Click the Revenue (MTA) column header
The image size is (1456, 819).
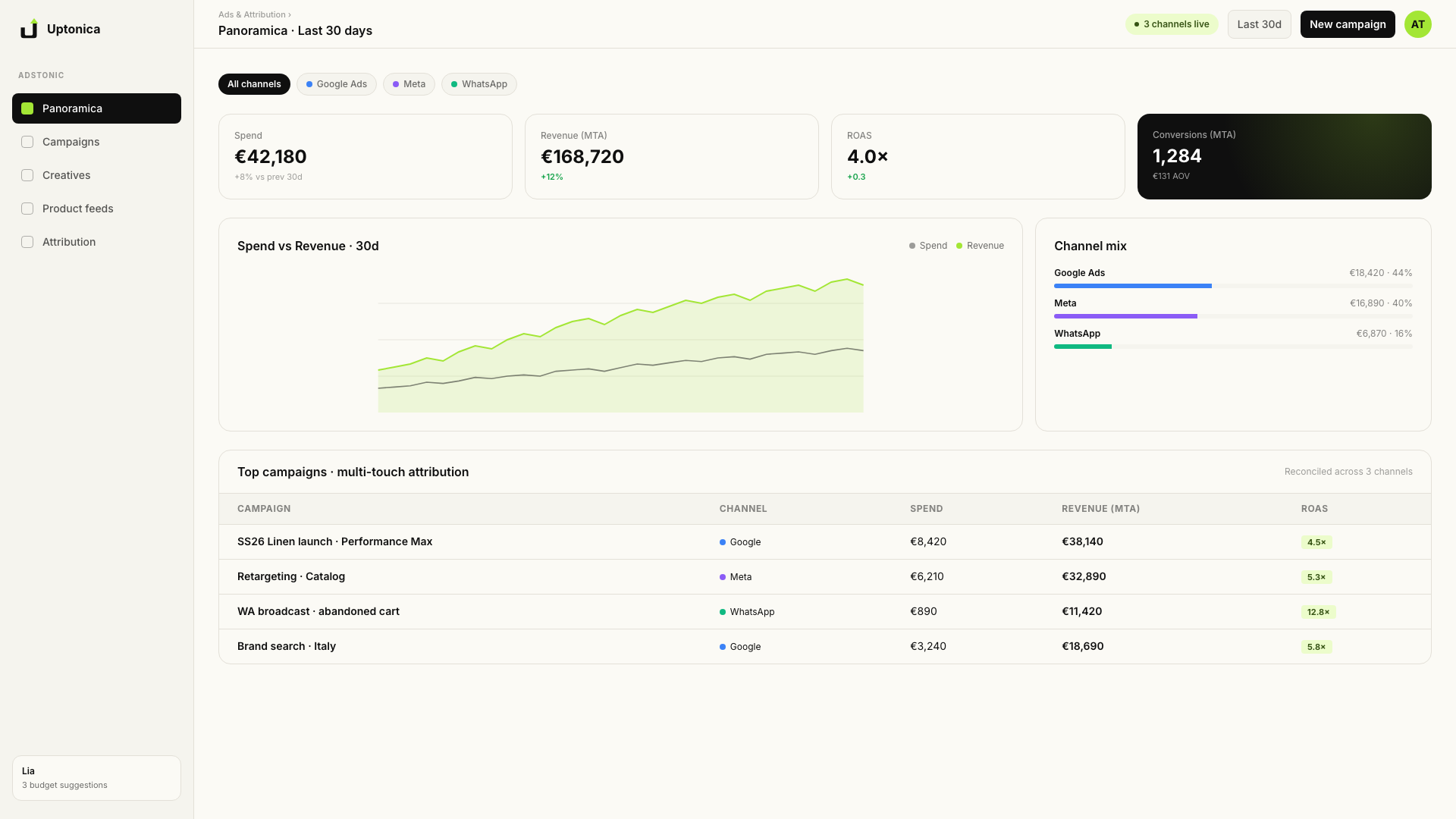pyautogui.click(x=1100, y=509)
